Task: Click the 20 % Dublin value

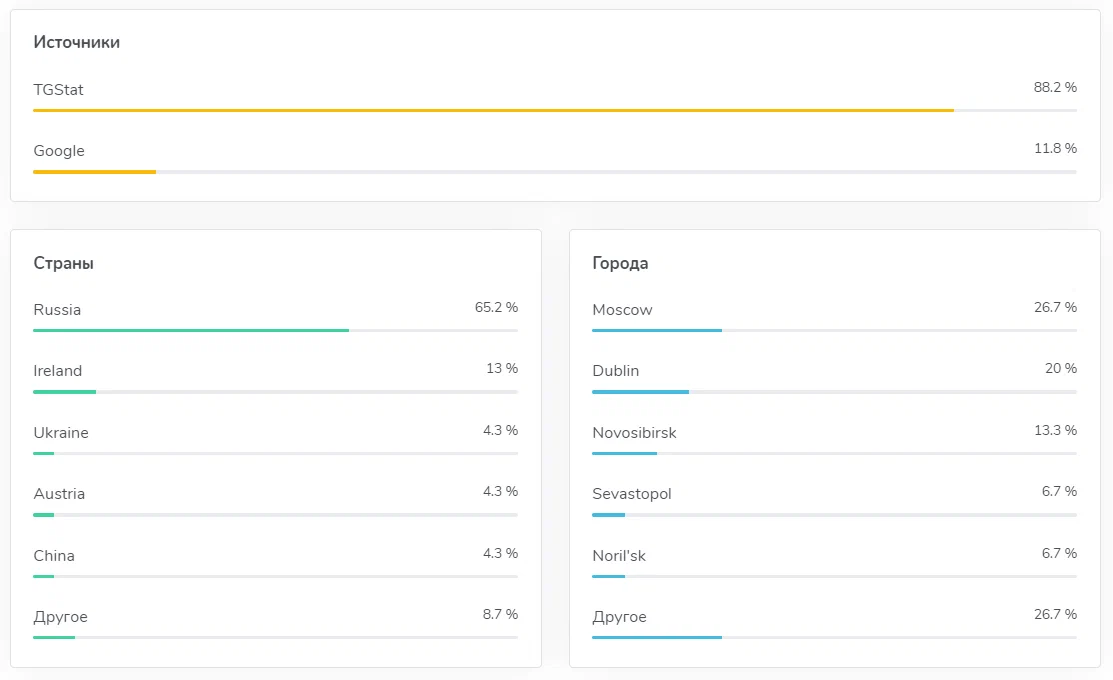Action: pyautogui.click(x=1060, y=368)
